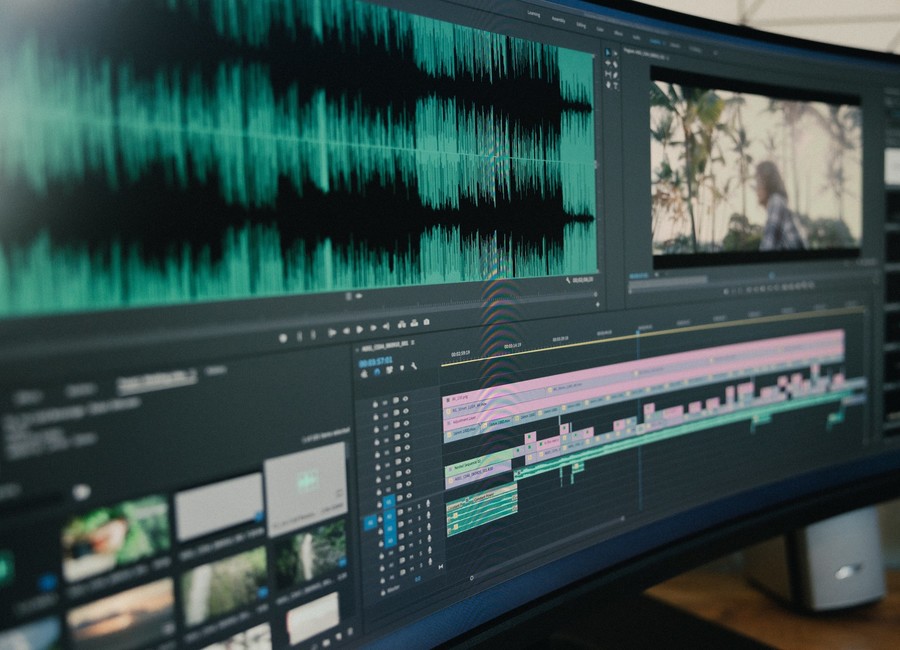Select the green foliage clip thumbnail
The image size is (900, 650).
115,537
